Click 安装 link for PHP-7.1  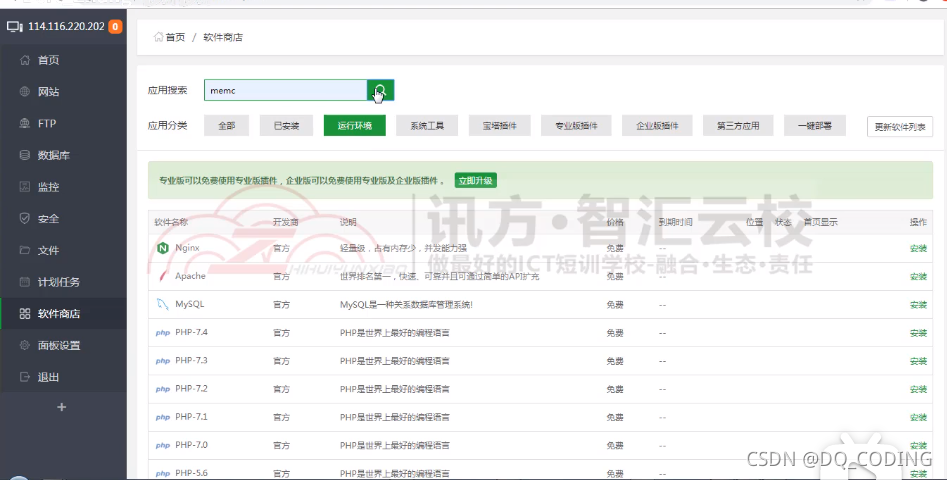pyautogui.click(x=918, y=418)
